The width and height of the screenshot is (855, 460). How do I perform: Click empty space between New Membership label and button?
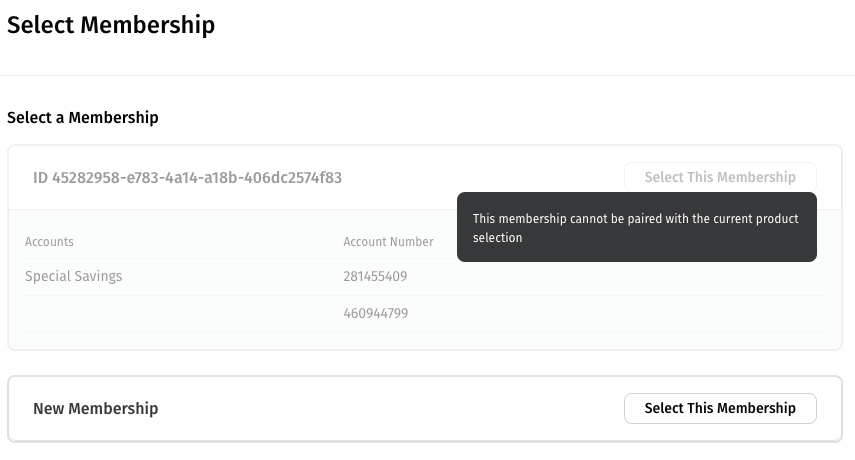(390, 408)
